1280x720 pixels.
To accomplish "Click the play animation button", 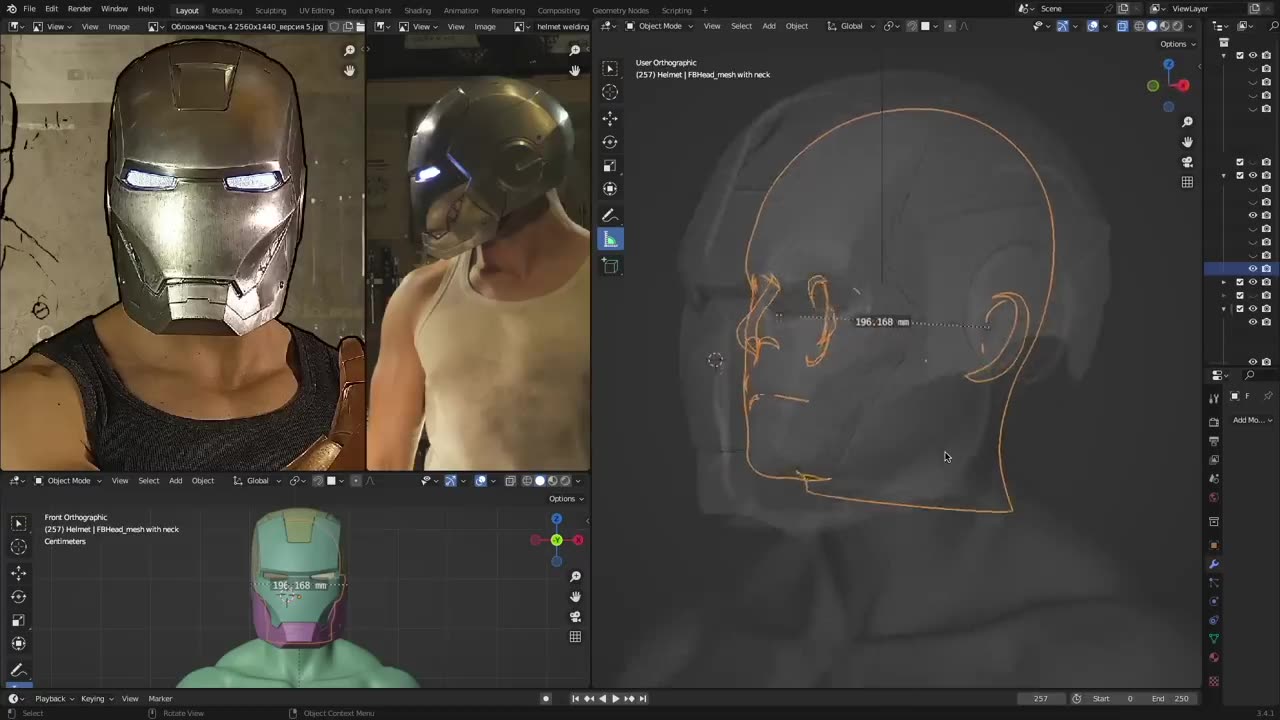I will (x=614, y=698).
